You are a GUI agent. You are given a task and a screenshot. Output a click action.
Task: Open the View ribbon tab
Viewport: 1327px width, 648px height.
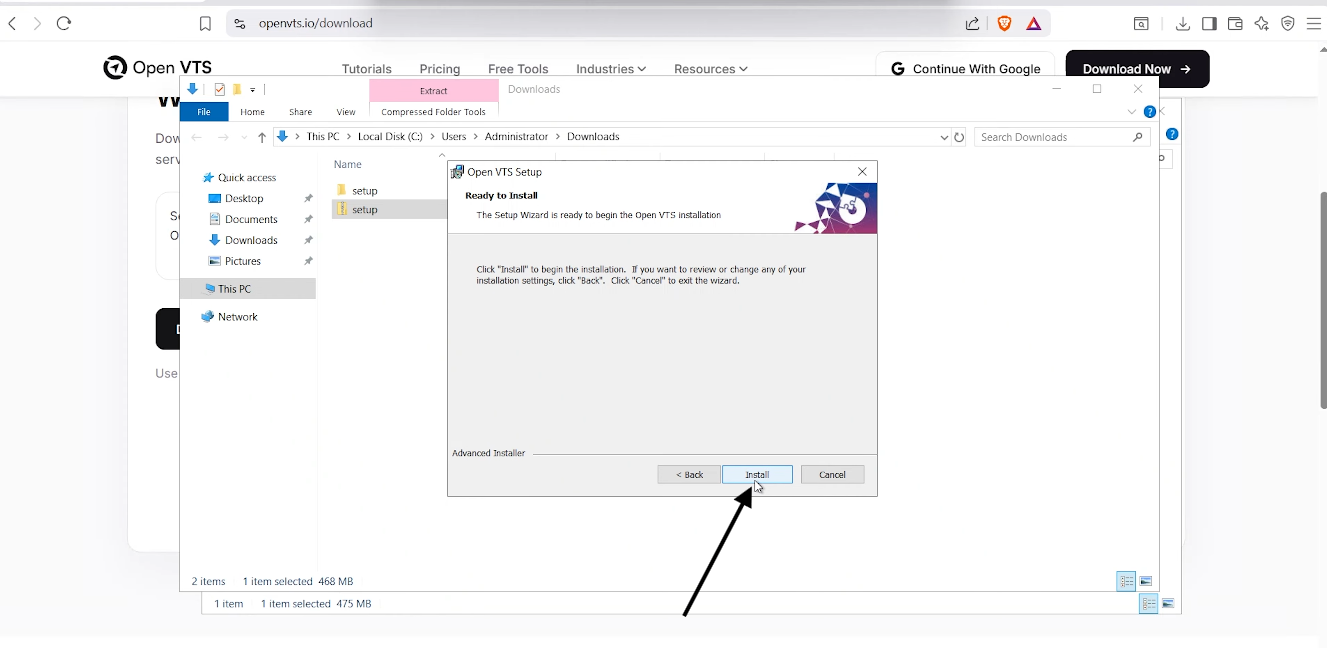pos(346,112)
